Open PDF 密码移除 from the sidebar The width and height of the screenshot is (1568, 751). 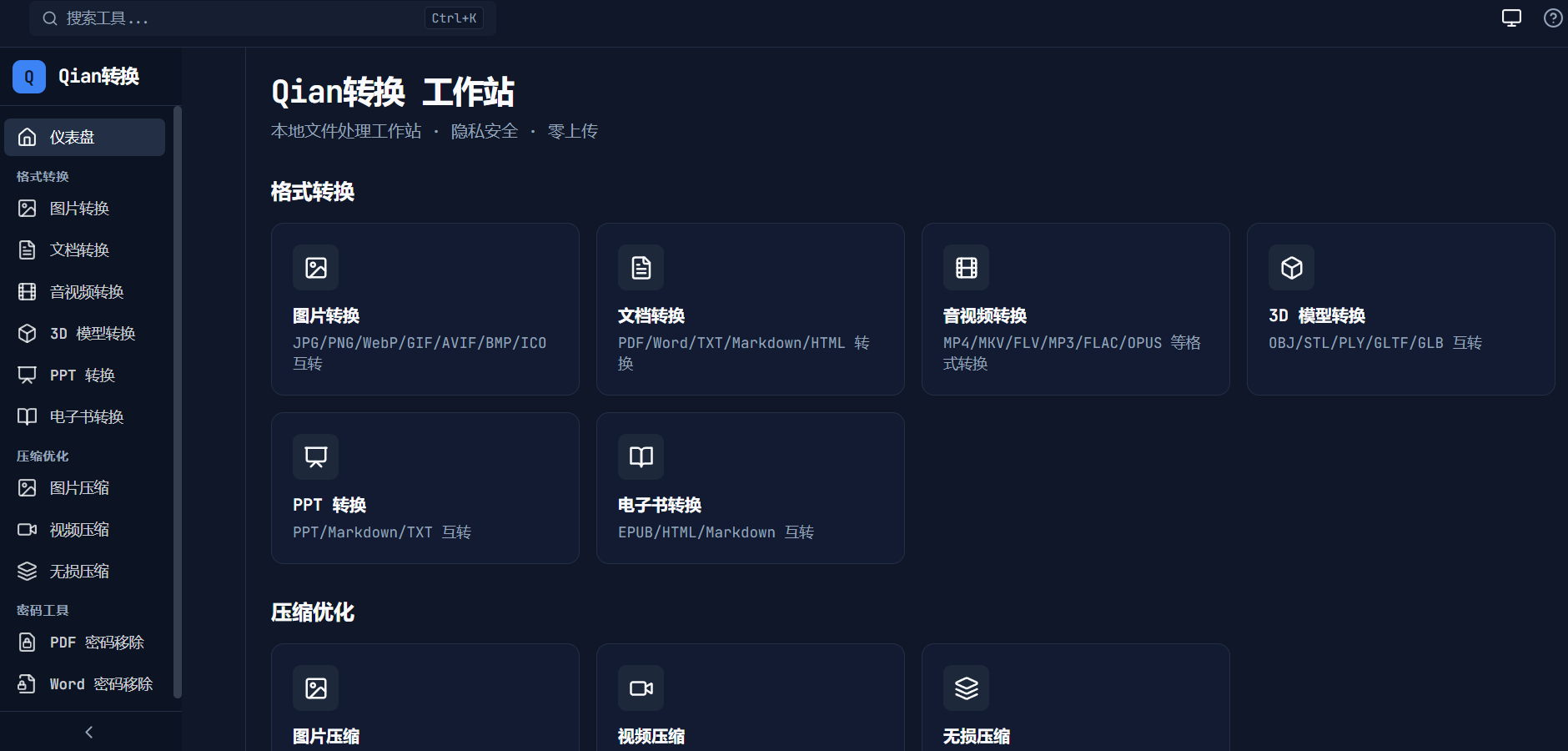tap(85, 643)
